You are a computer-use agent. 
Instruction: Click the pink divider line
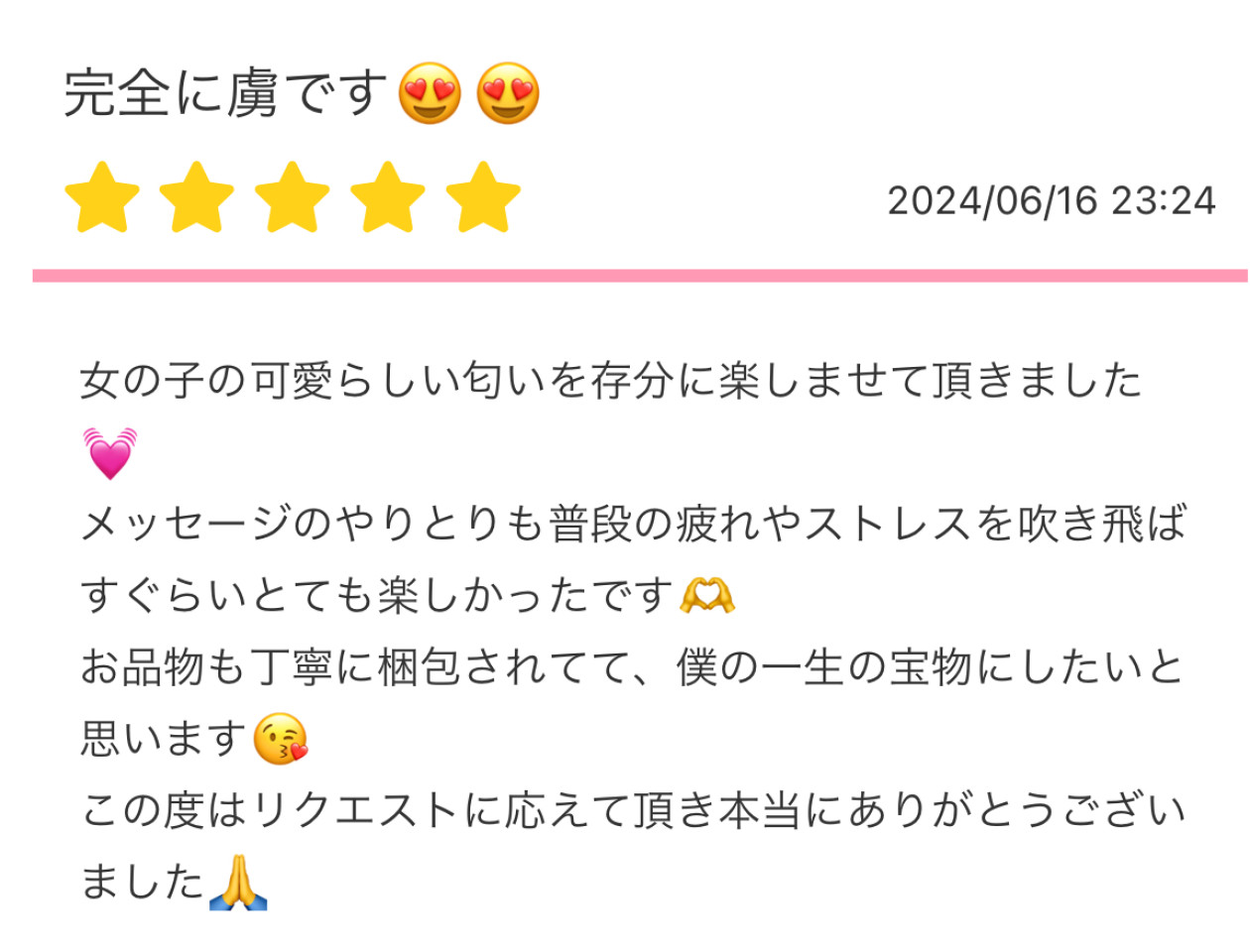(x=640, y=276)
